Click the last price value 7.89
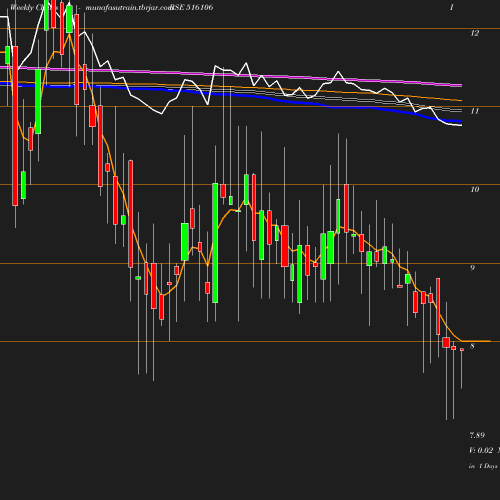500x500 pixels. [477, 435]
